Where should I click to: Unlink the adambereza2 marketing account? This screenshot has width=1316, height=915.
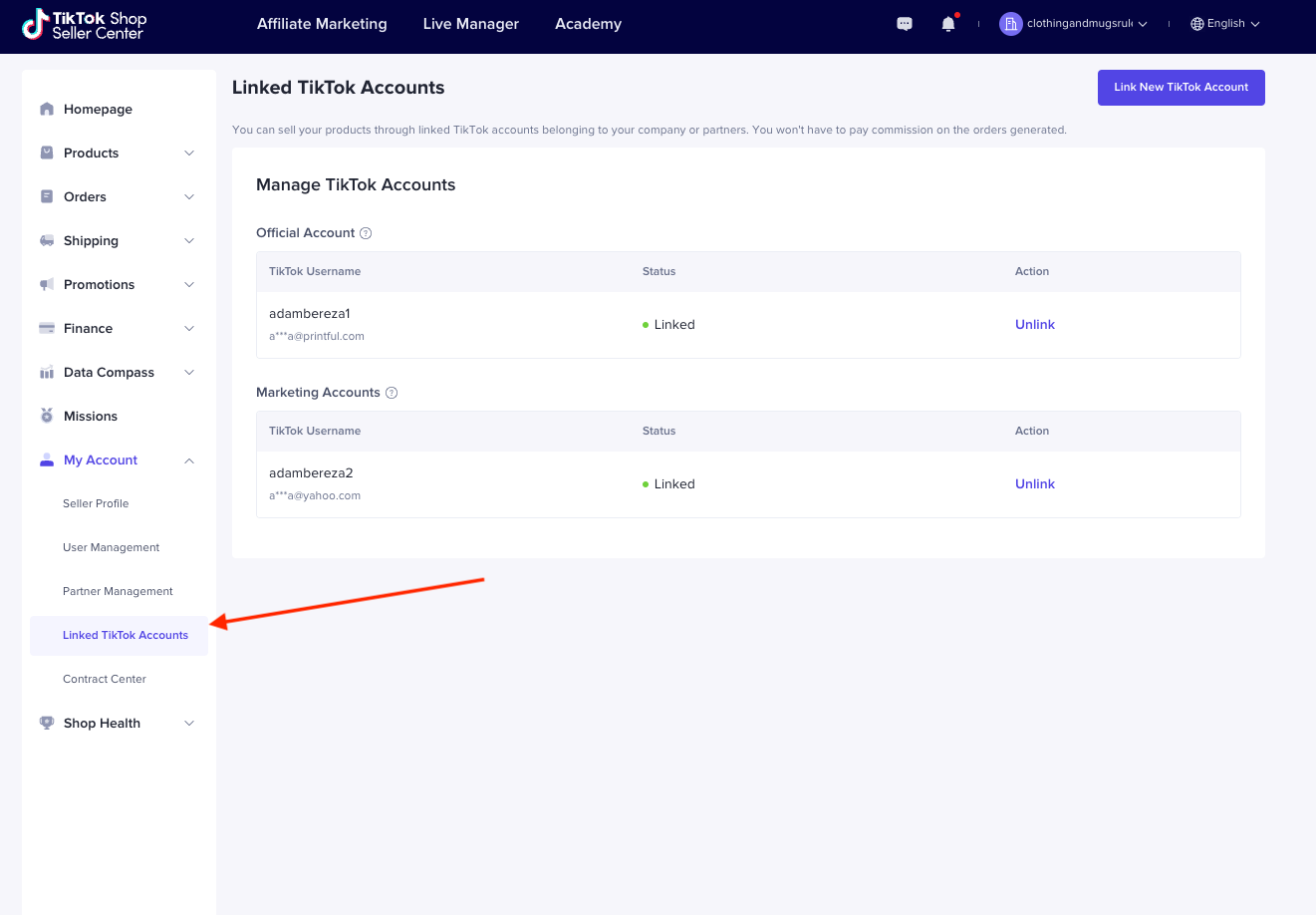[1034, 483]
